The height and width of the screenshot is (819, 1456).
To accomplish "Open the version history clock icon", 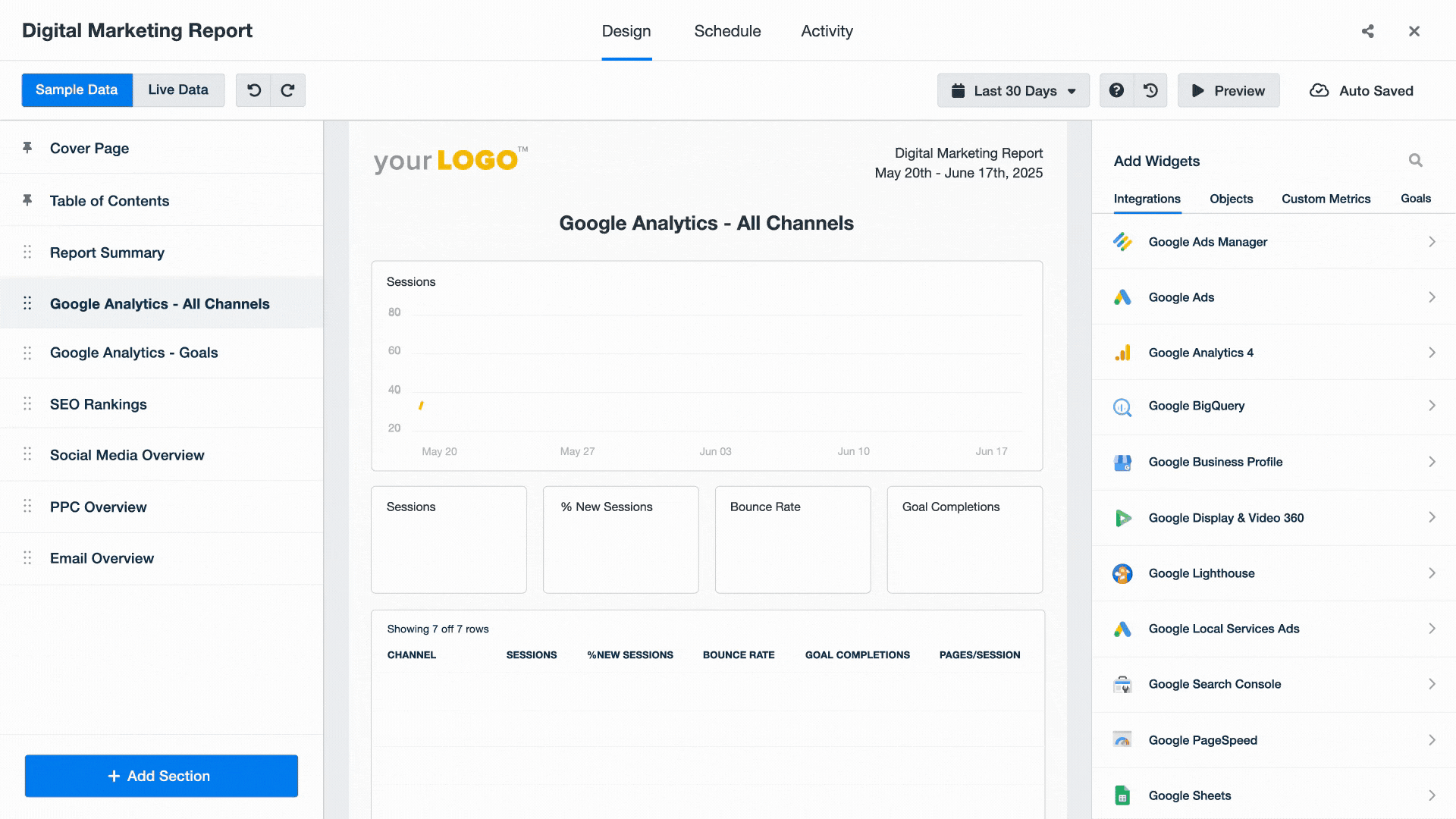I will 1150,90.
